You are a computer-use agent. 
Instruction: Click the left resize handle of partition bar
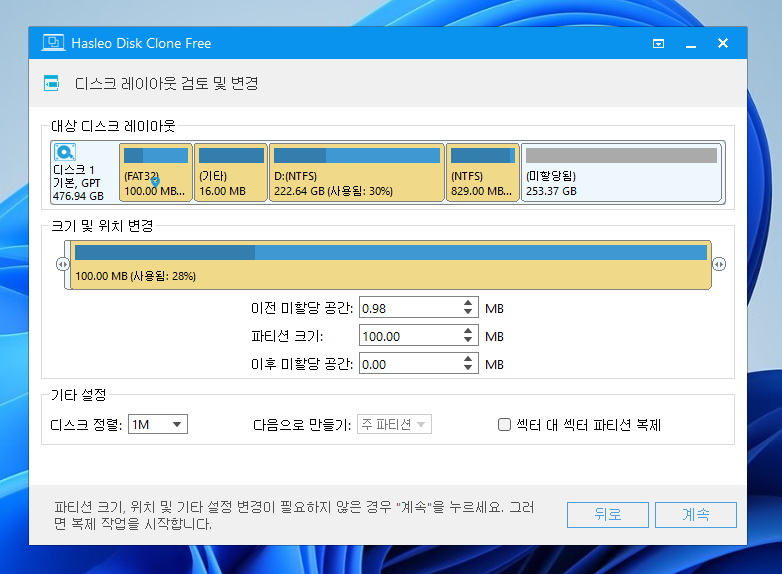coord(62,264)
